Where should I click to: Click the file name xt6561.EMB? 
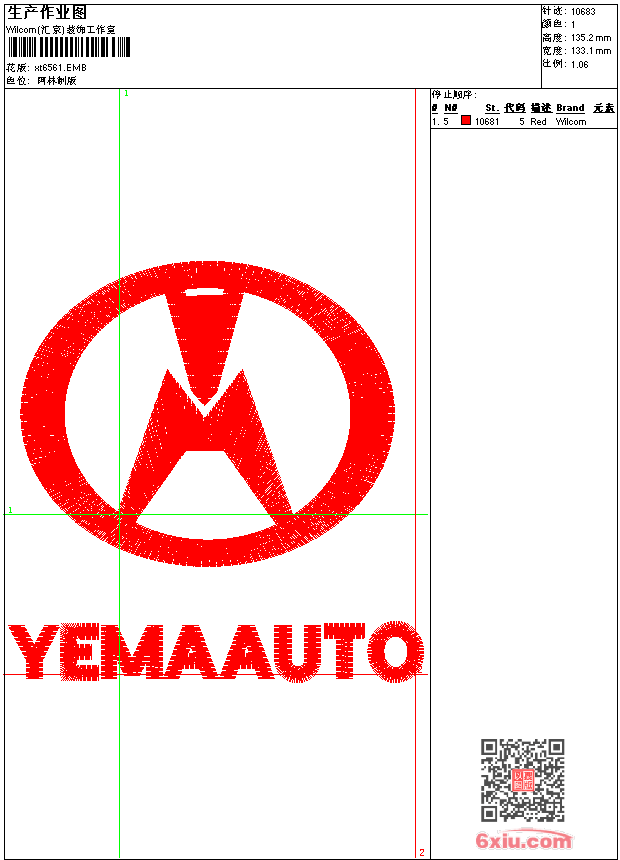pos(60,67)
